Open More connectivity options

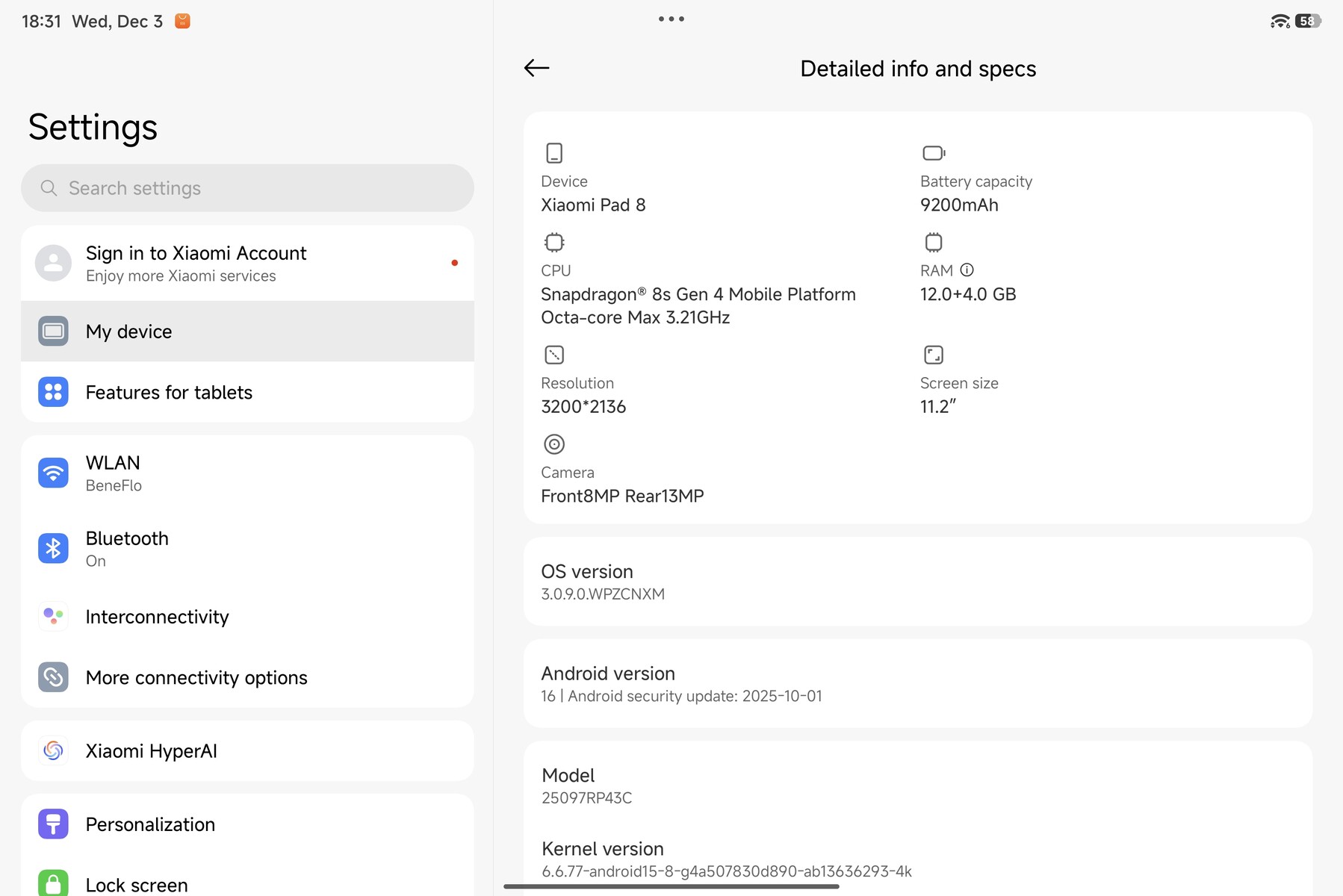[x=246, y=677]
